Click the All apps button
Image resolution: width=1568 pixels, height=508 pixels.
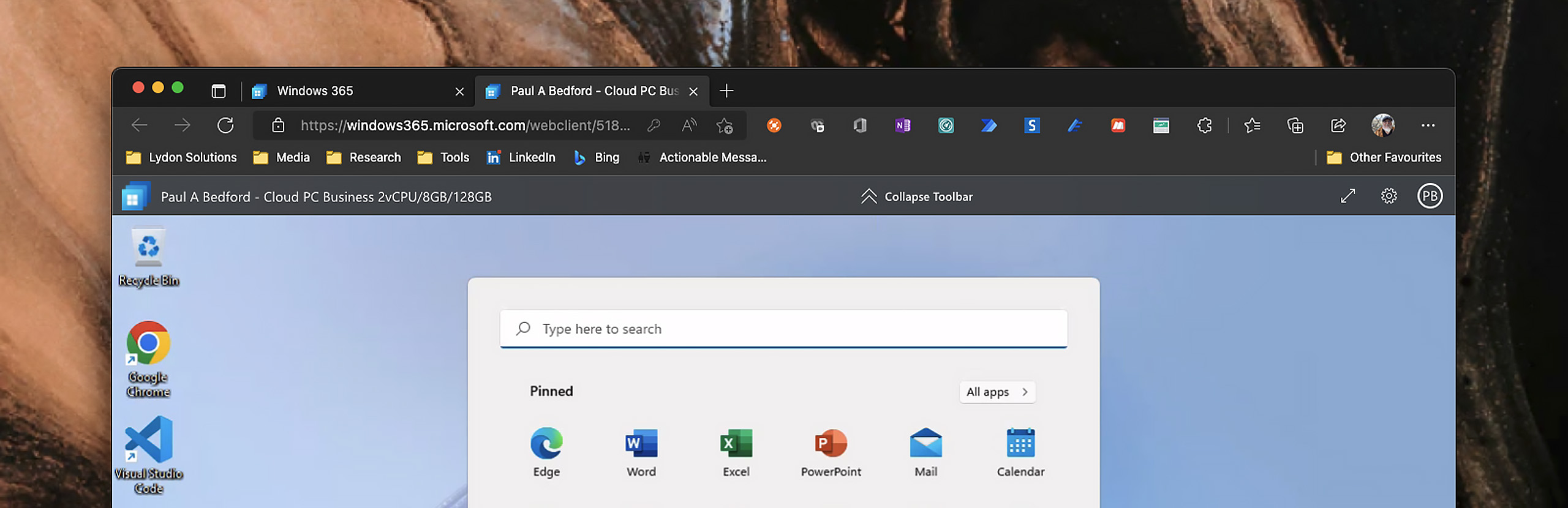[x=997, y=392]
